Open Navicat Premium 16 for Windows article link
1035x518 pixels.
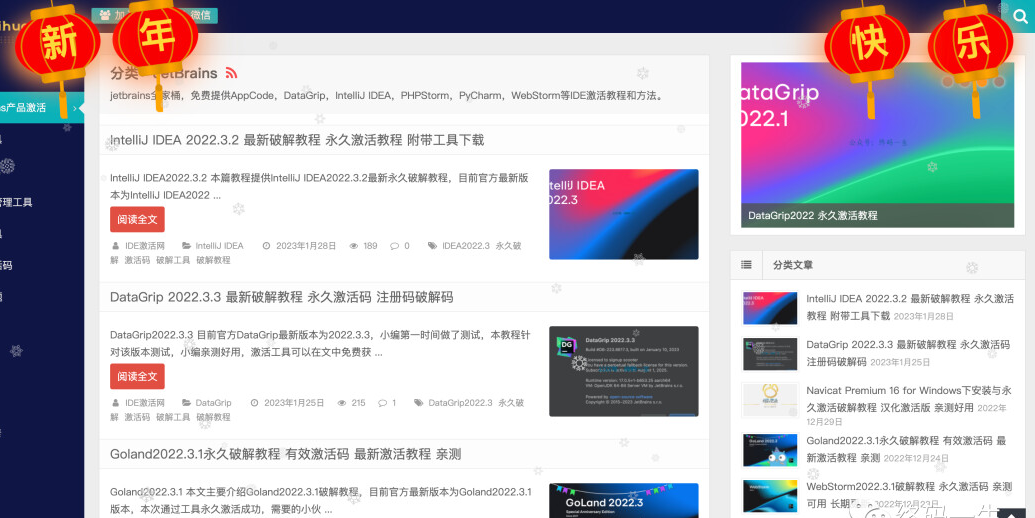click(908, 399)
